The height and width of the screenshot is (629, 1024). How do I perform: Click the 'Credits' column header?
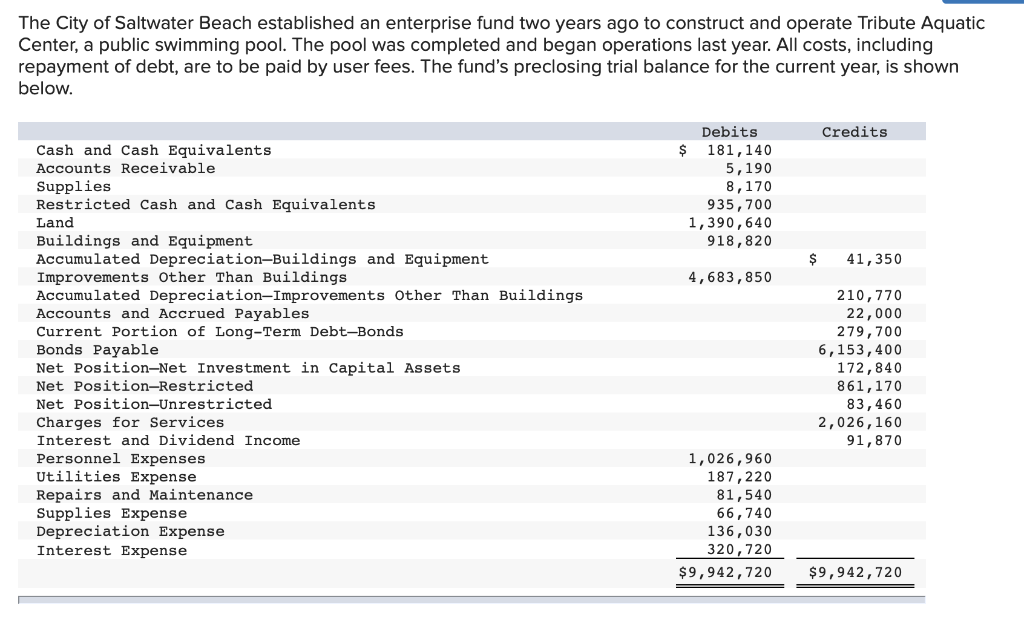[854, 132]
